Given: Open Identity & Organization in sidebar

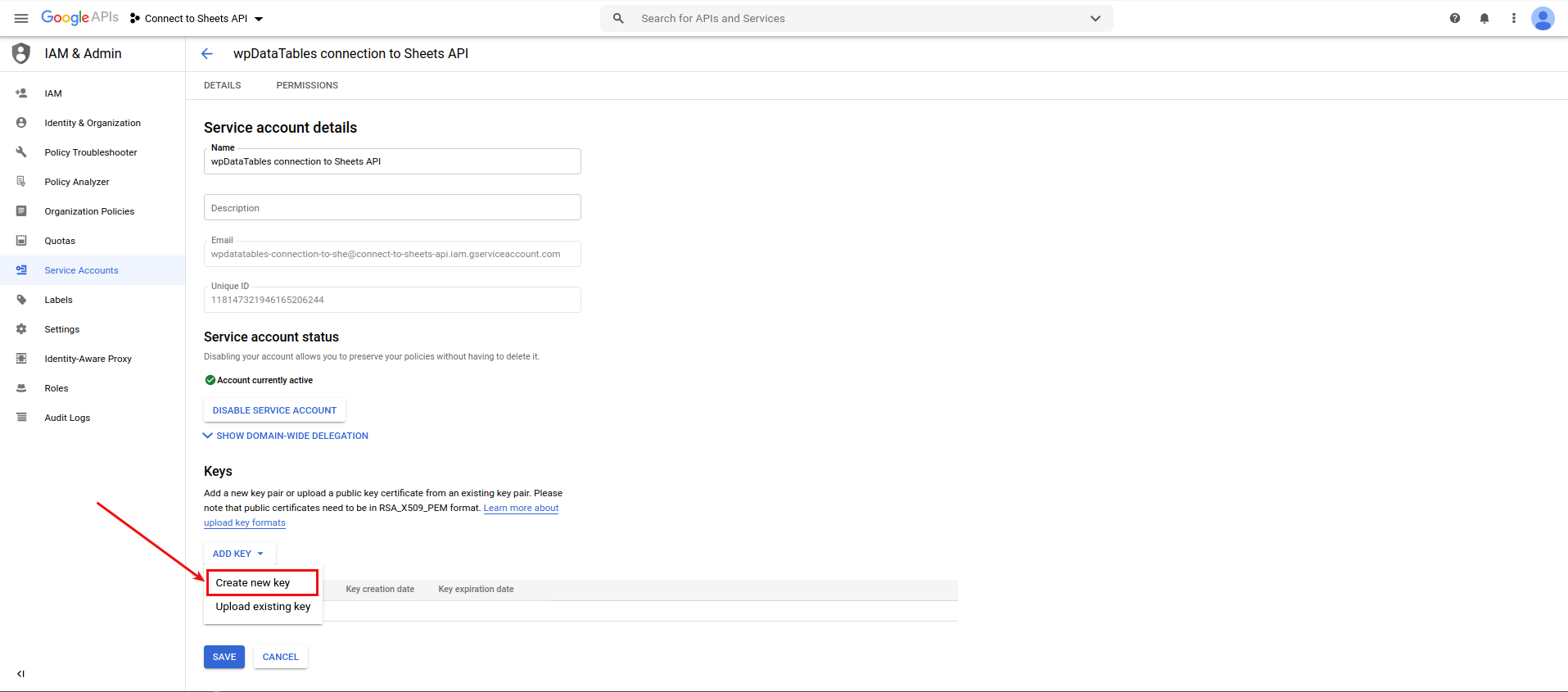Looking at the screenshot, I should (93, 123).
